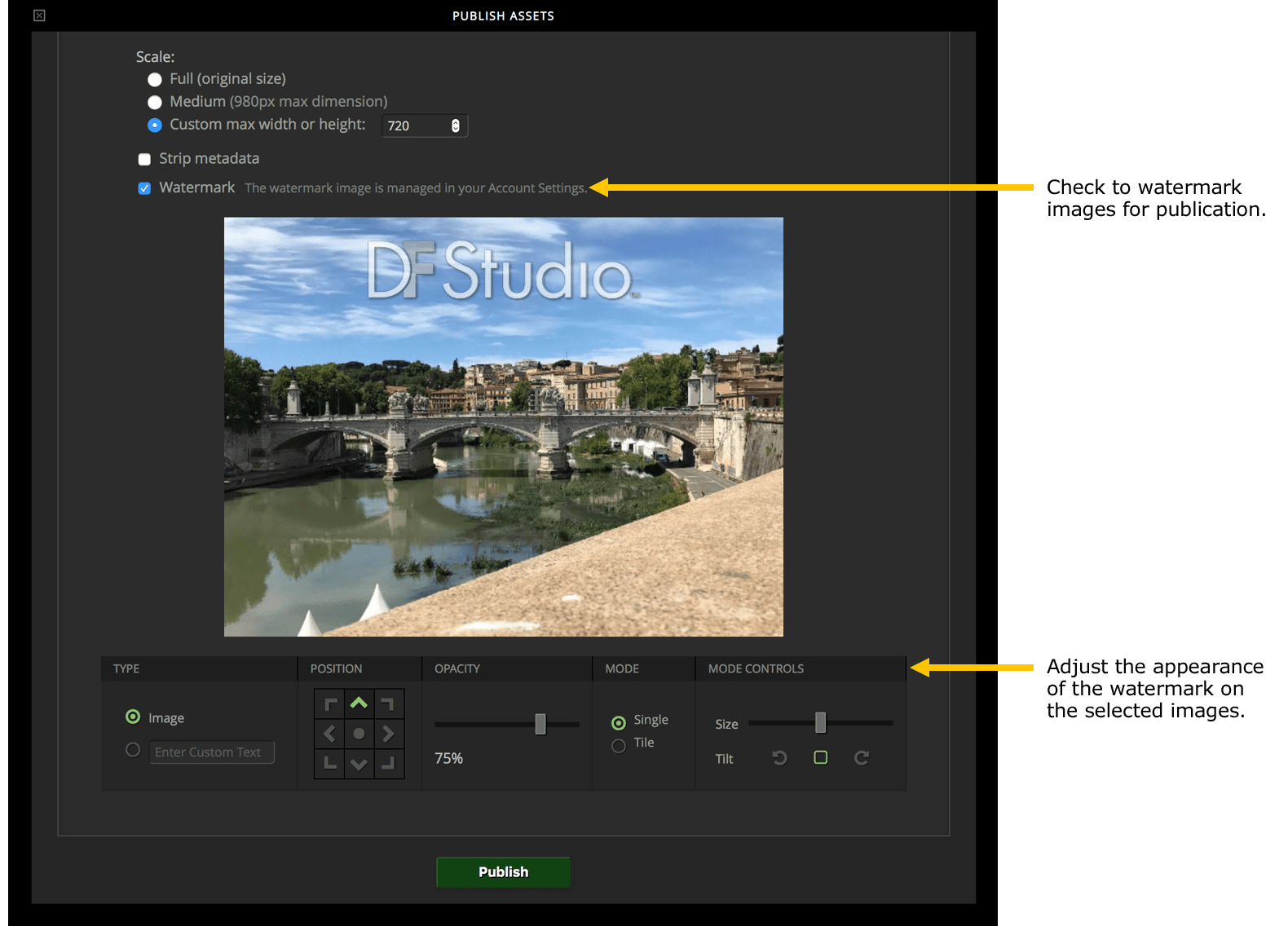Click the MODE column header

point(622,668)
